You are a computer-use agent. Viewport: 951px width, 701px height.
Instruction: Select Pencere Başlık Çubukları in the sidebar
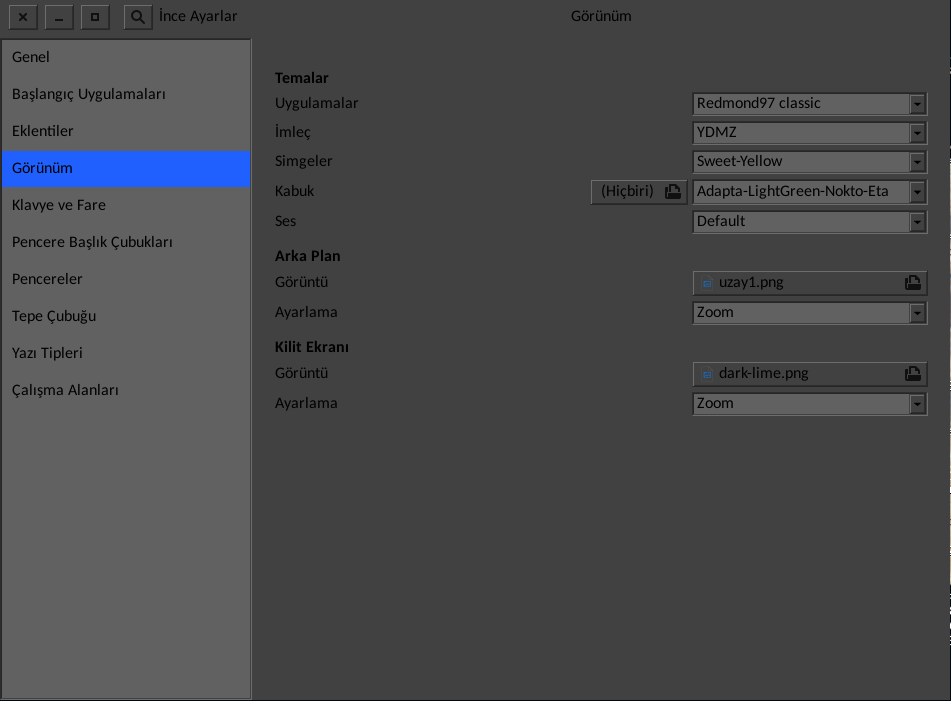[126, 242]
